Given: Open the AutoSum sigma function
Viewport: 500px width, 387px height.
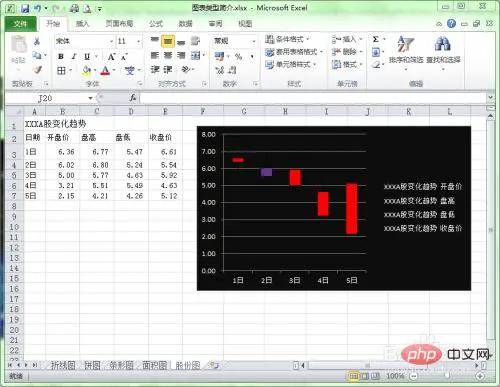Looking at the screenshot, I should (376, 39).
